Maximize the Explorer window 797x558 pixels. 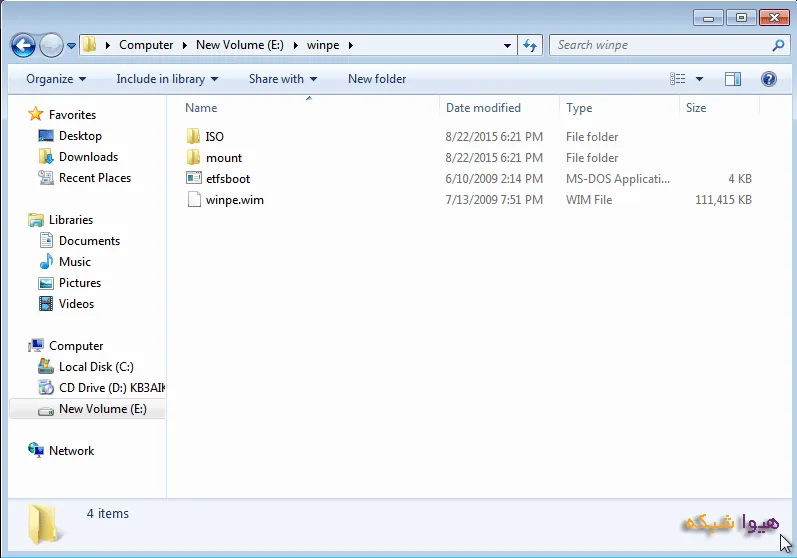click(x=741, y=18)
